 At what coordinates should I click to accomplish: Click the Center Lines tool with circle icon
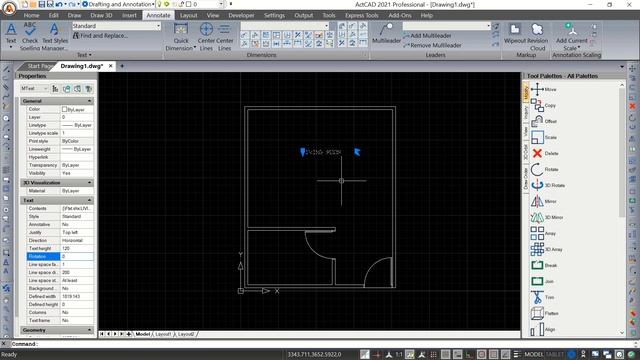(x=206, y=37)
